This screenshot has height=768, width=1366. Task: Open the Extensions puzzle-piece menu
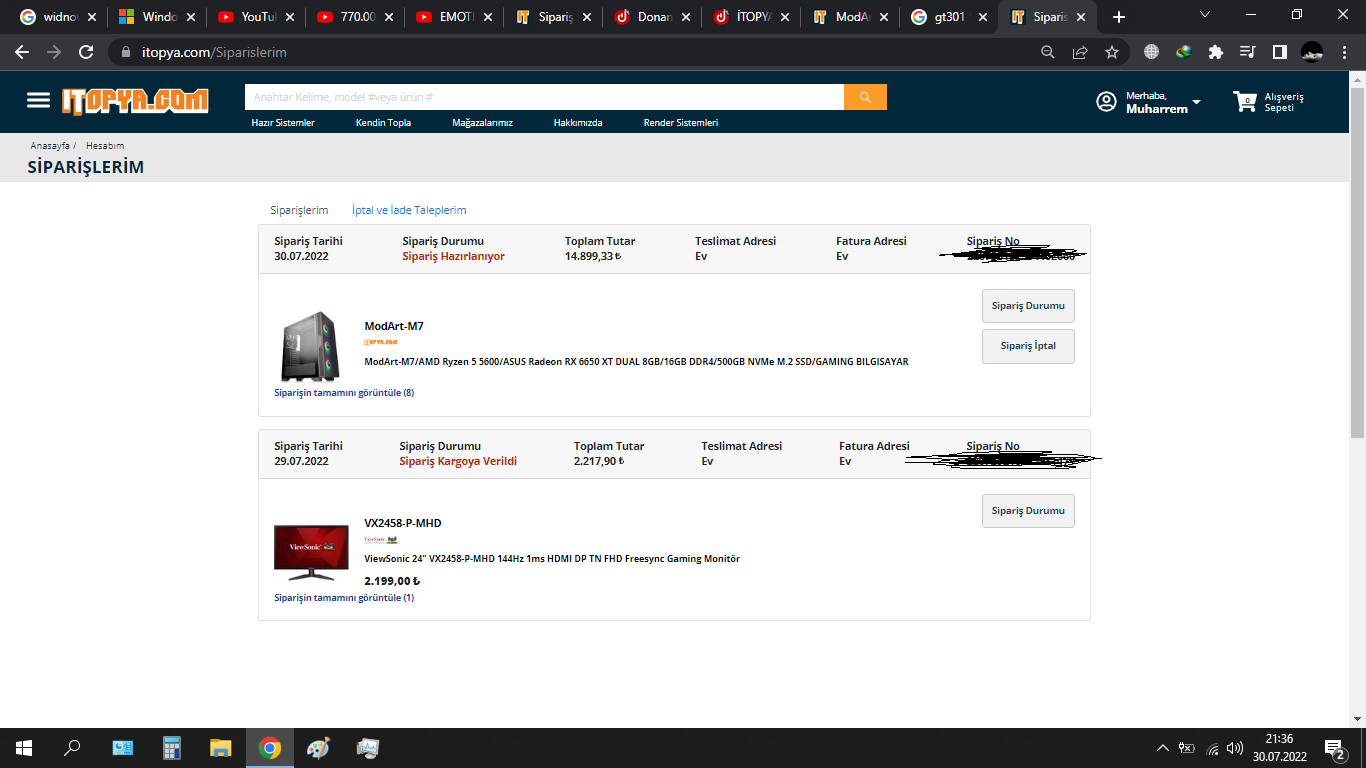[1216, 52]
